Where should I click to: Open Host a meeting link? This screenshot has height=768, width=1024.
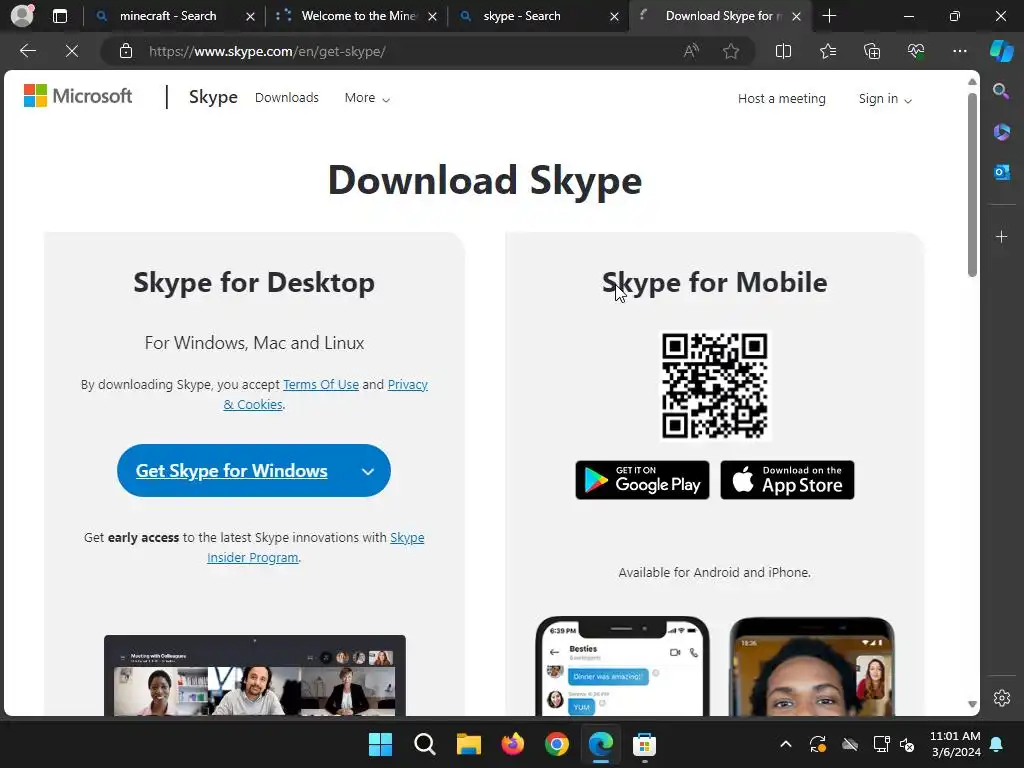[x=781, y=99]
